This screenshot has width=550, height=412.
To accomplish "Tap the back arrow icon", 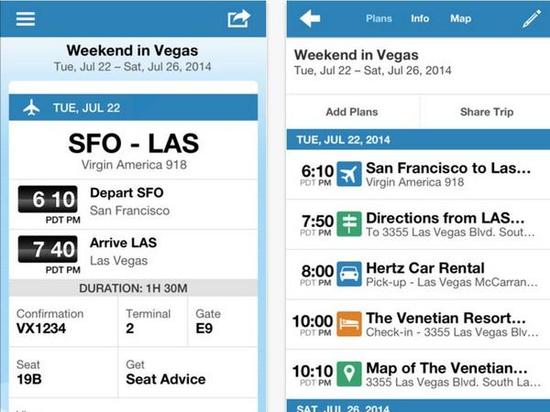I will 310,18.
